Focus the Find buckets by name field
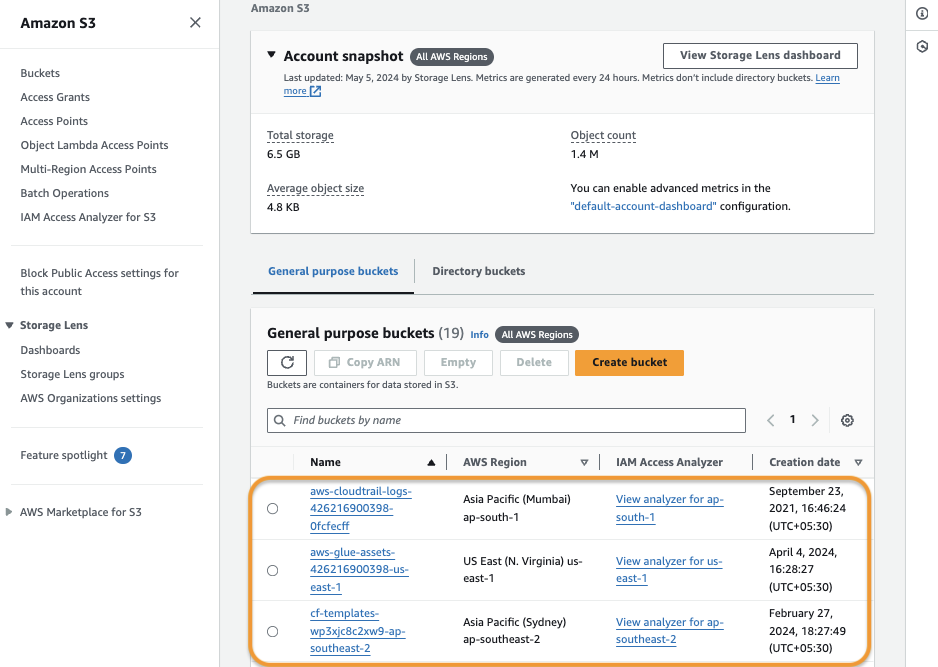Viewport: 938px width, 667px height. tap(506, 421)
